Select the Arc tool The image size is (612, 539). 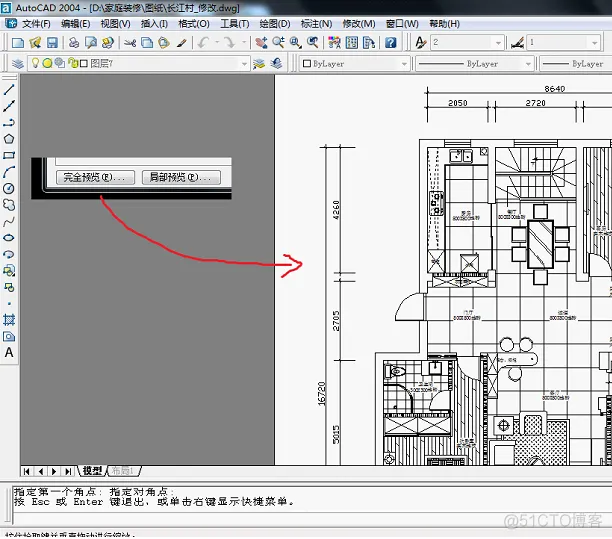click(x=9, y=172)
